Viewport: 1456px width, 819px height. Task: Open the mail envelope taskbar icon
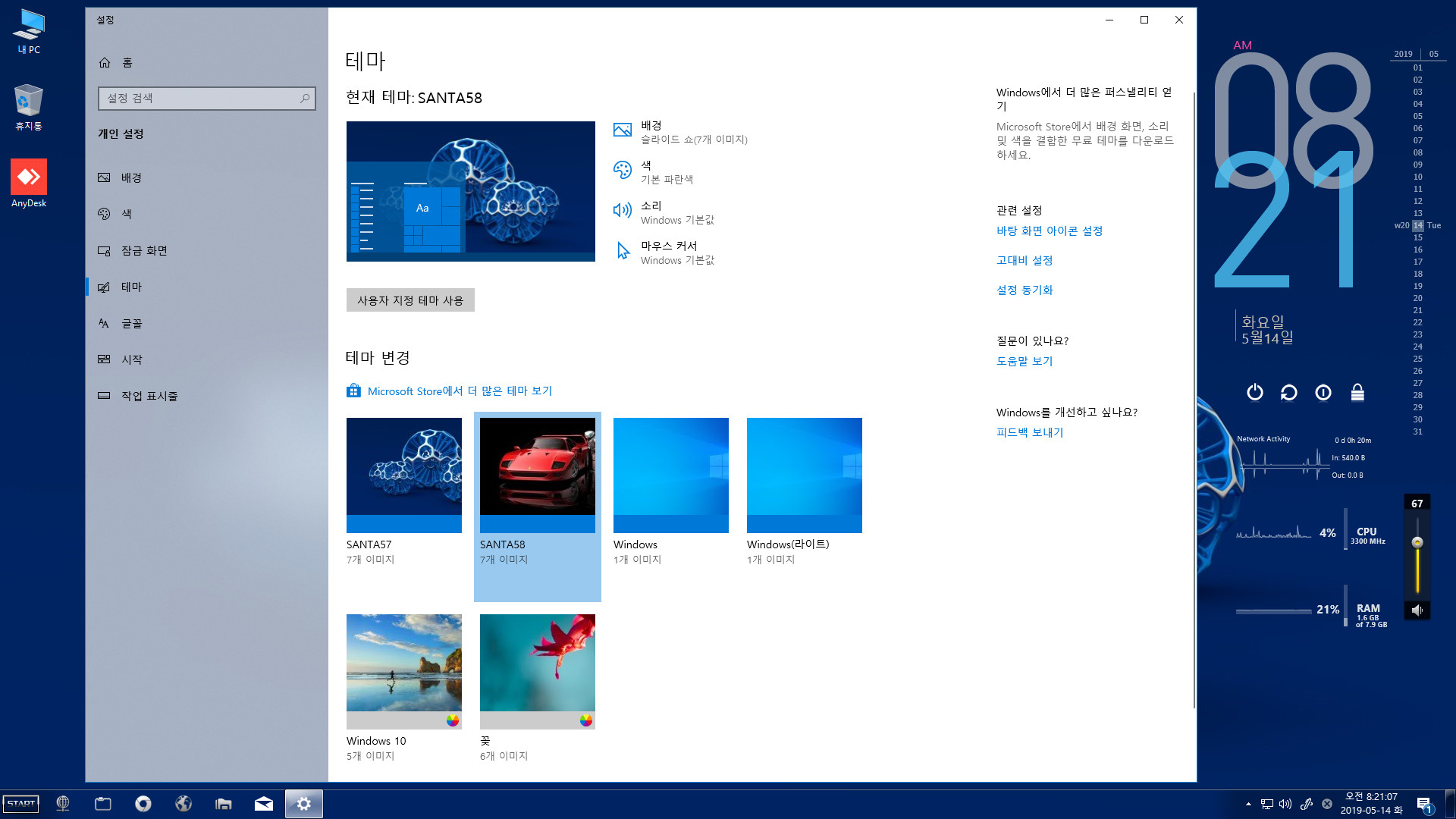(x=264, y=804)
